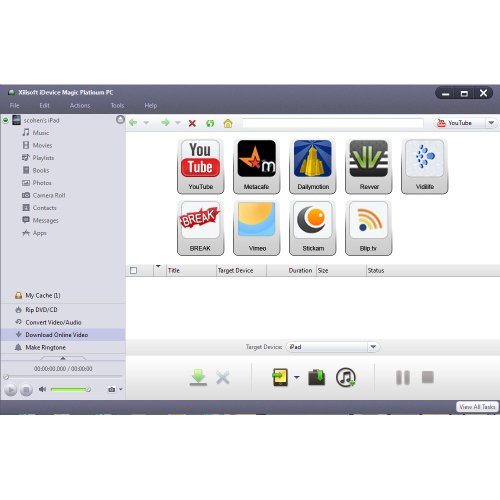Open the Tools menu

[117, 105]
